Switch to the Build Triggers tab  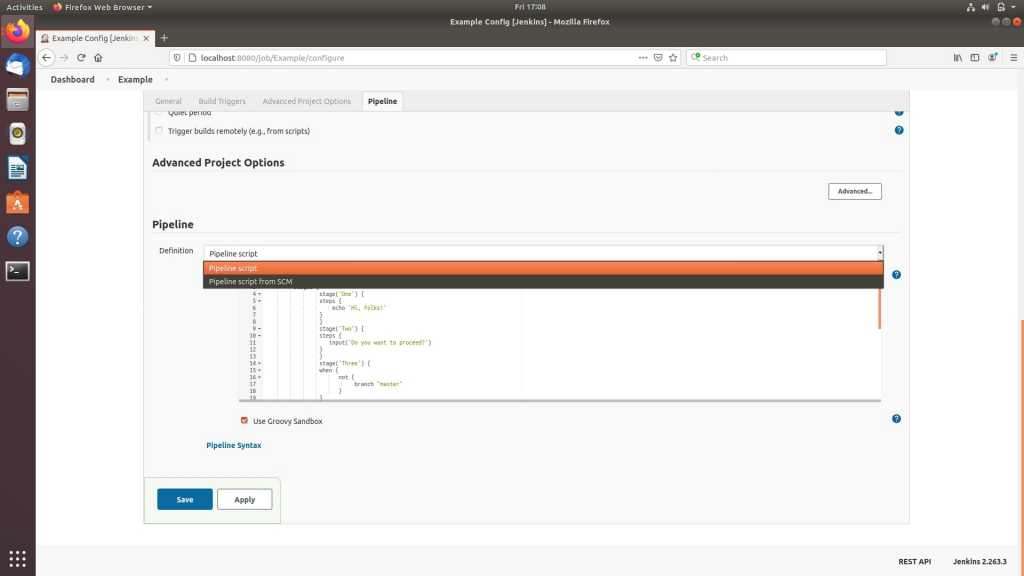(x=222, y=101)
